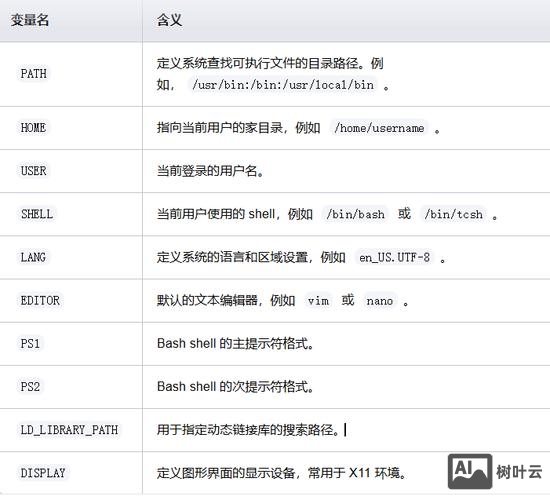Click the text Bash shell 的主提示符格式
Screen dimensions: 550x500
pyautogui.click(x=232, y=344)
